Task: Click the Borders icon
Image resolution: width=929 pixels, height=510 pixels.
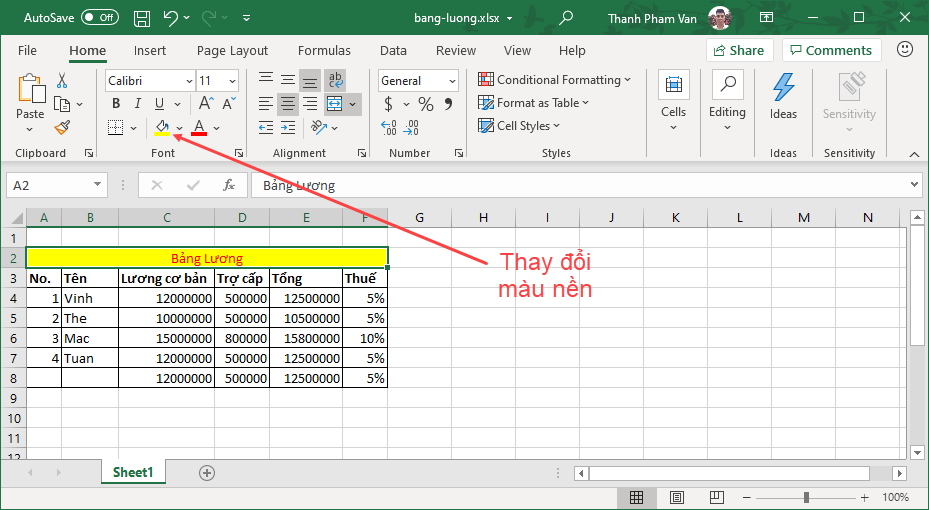Action: 116,127
